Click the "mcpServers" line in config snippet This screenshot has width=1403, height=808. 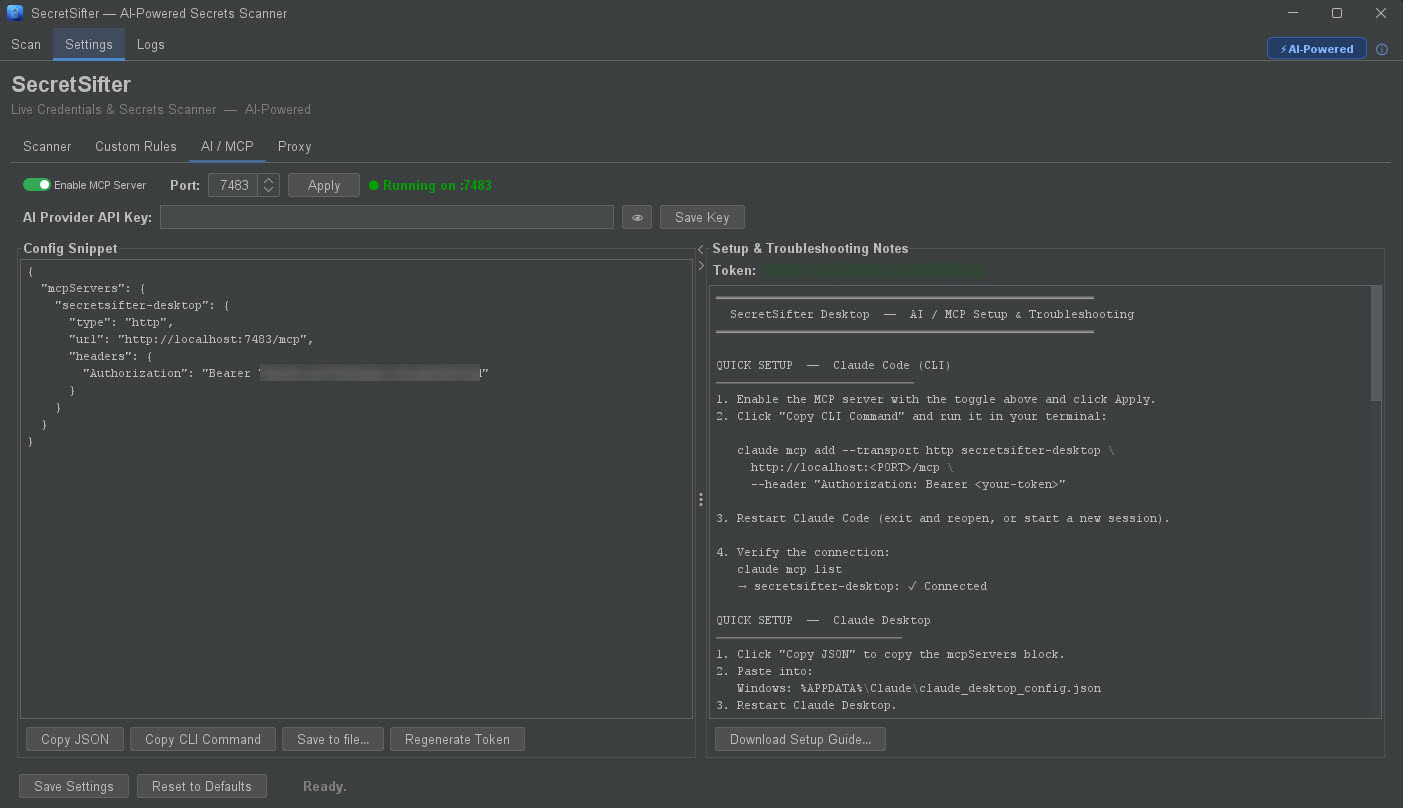(91, 288)
